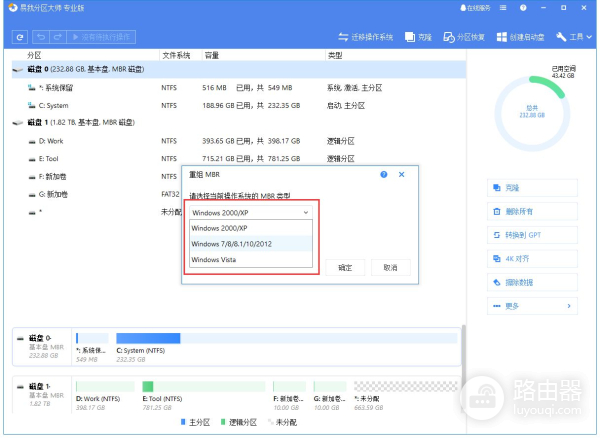Collapse 磁盘 1 in disk map
Screen dimensions: 600x438
pyautogui.click(x=20, y=386)
